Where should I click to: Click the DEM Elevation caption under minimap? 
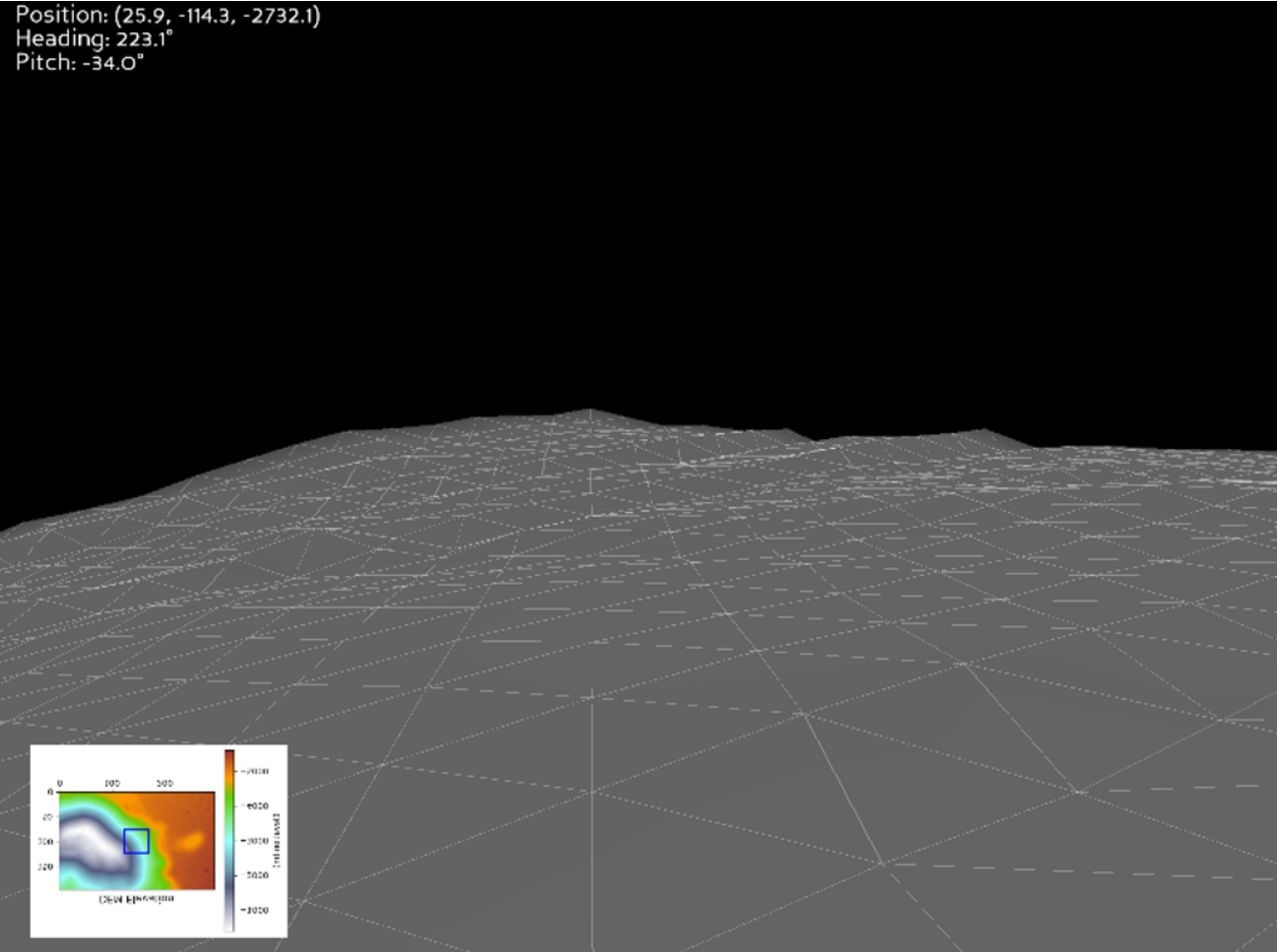pos(137,900)
